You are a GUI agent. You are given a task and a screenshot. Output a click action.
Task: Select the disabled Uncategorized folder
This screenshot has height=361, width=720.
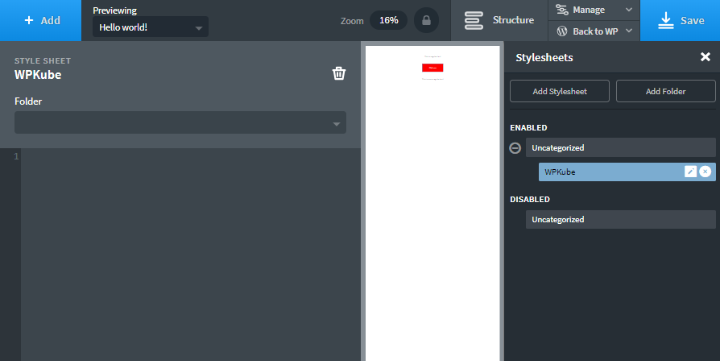click(x=620, y=219)
